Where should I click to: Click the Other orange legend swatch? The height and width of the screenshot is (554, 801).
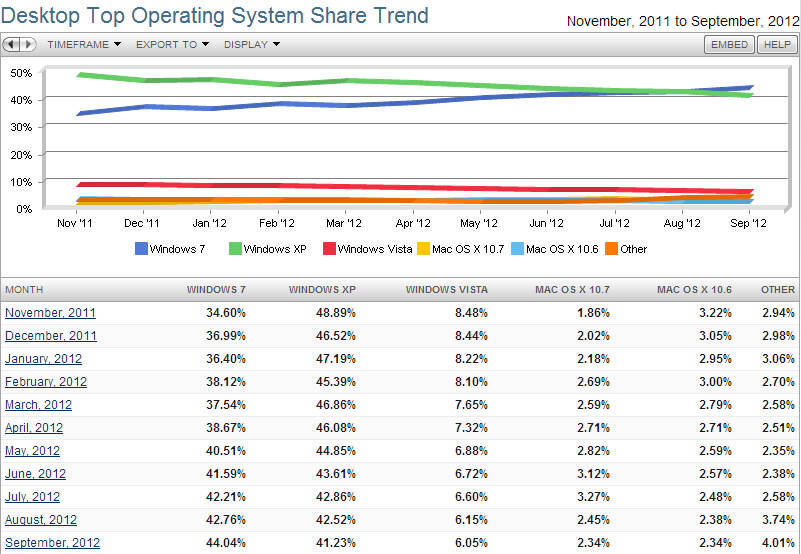click(611, 249)
